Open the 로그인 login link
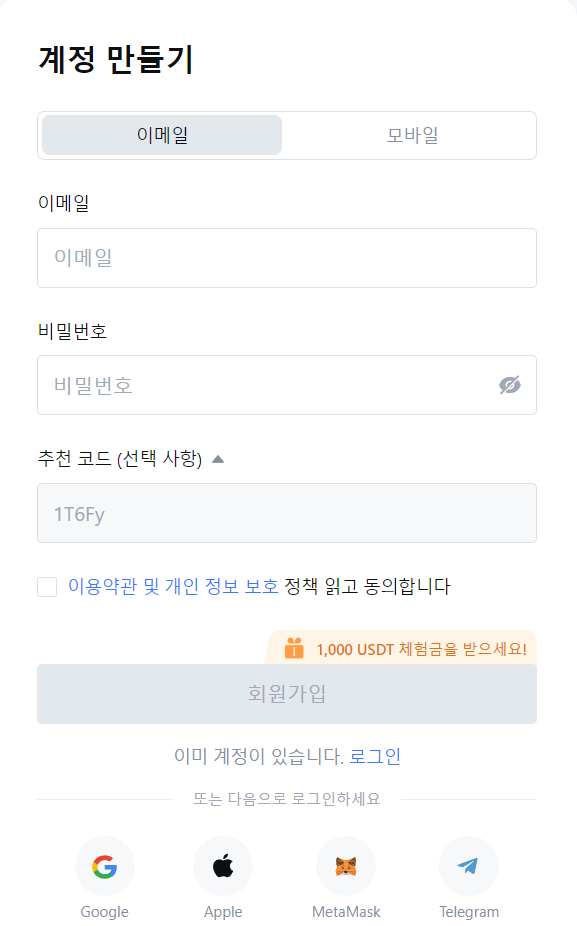The width and height of the screenshot is (577, 926). click(372, 756)
